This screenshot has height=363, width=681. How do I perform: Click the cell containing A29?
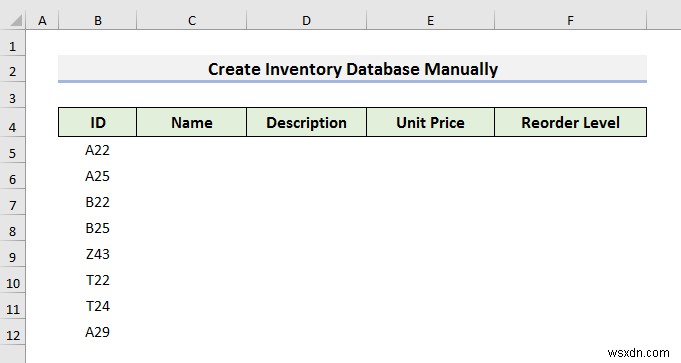[98, 333]
